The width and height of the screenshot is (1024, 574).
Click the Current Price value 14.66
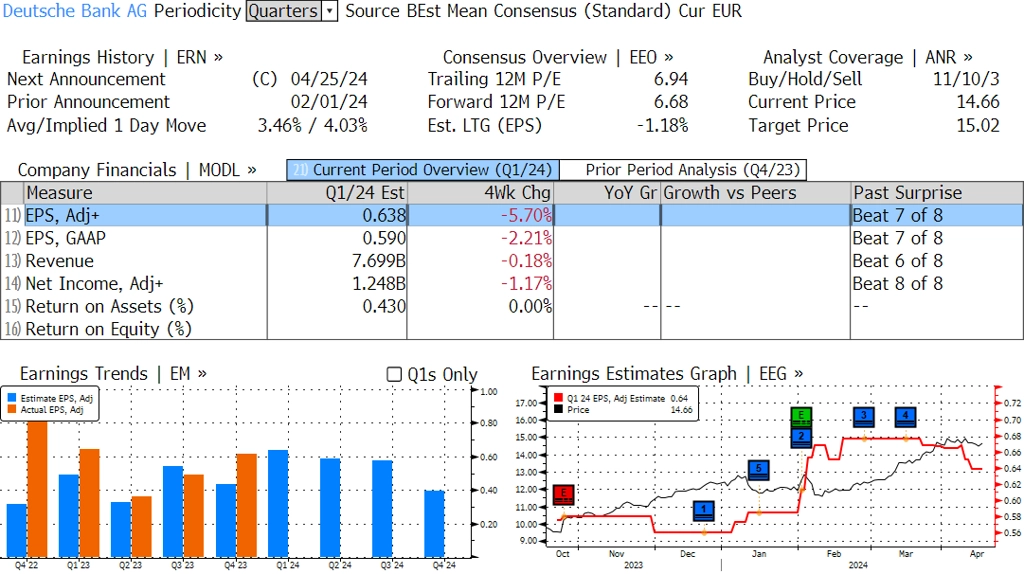click(x=978, y=102)
